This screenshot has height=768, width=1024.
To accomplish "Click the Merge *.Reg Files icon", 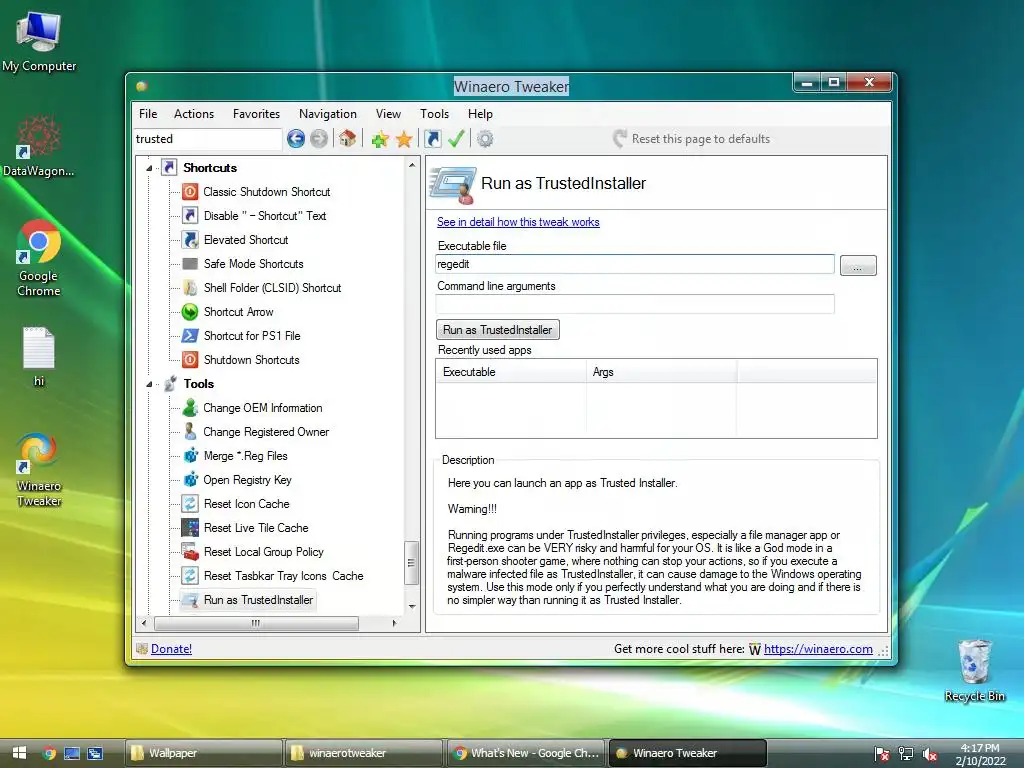I will point(190,456).
